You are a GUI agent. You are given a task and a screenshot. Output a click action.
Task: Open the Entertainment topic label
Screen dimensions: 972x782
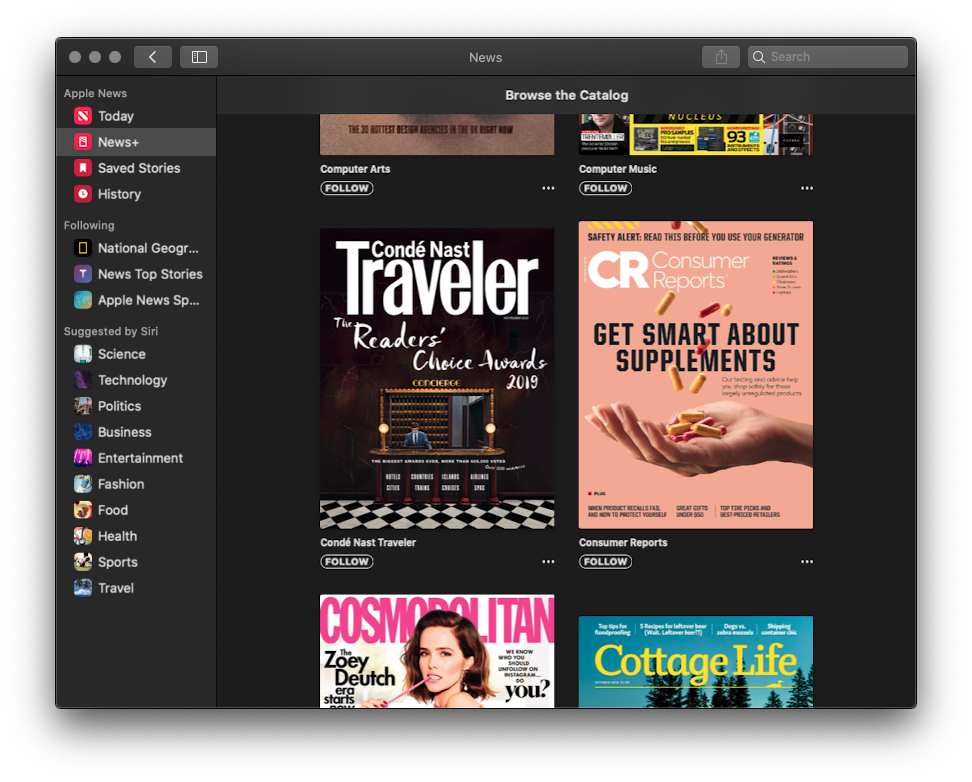(140, 458)
